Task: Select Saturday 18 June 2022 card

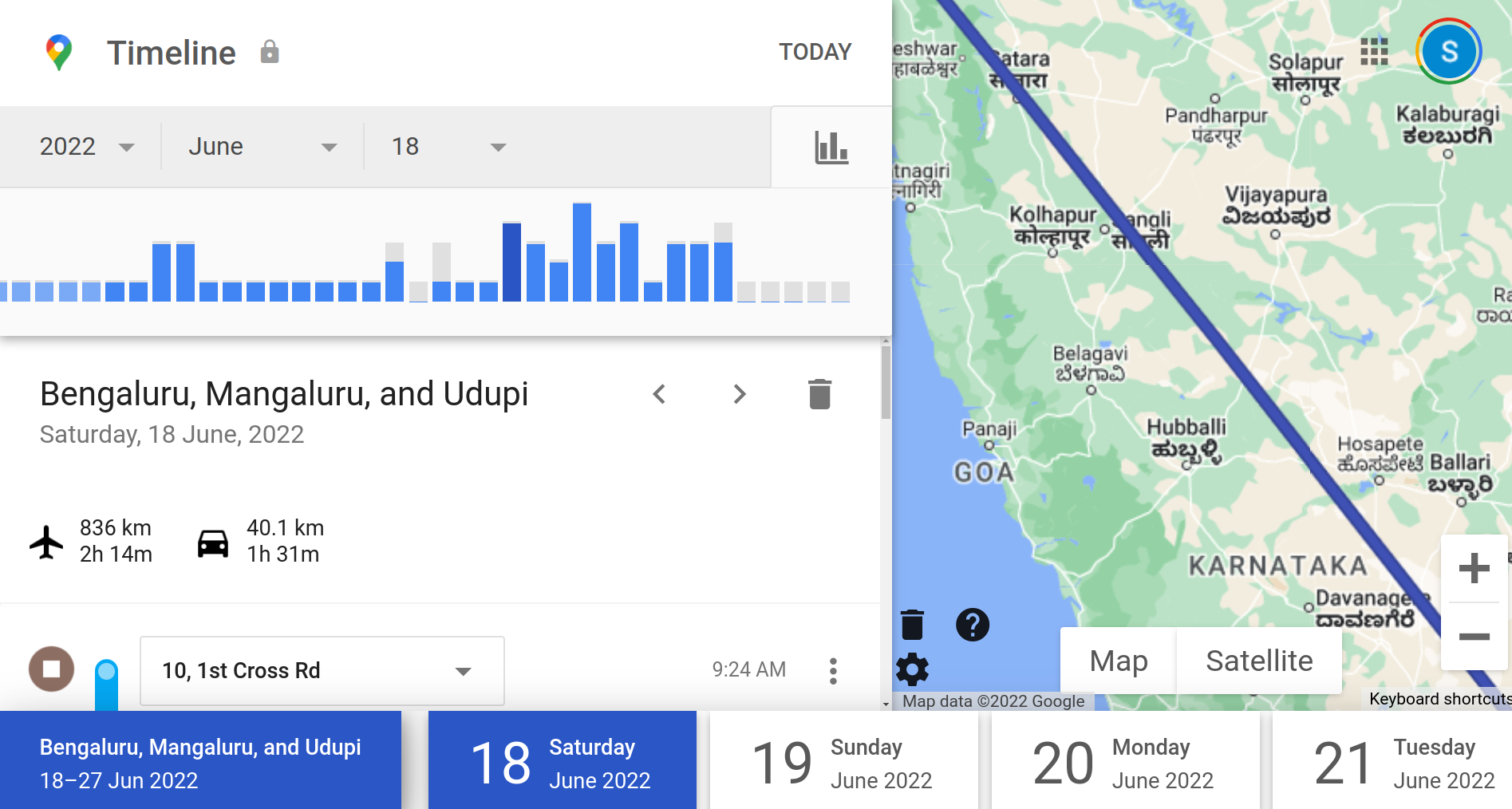Action: pyautogui.click(x=563, y=760)
